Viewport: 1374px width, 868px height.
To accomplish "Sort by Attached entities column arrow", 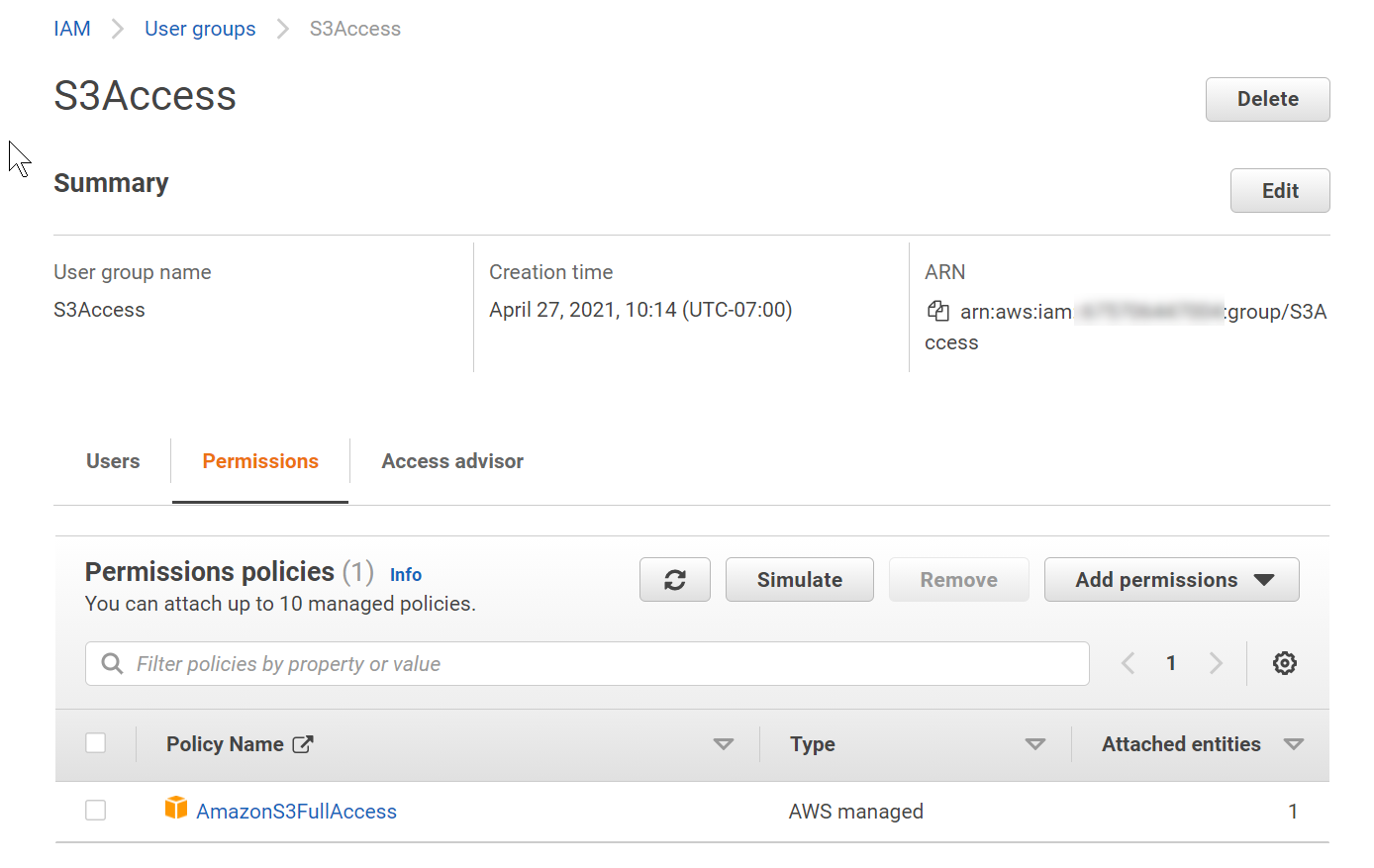I will point(1293,744).
